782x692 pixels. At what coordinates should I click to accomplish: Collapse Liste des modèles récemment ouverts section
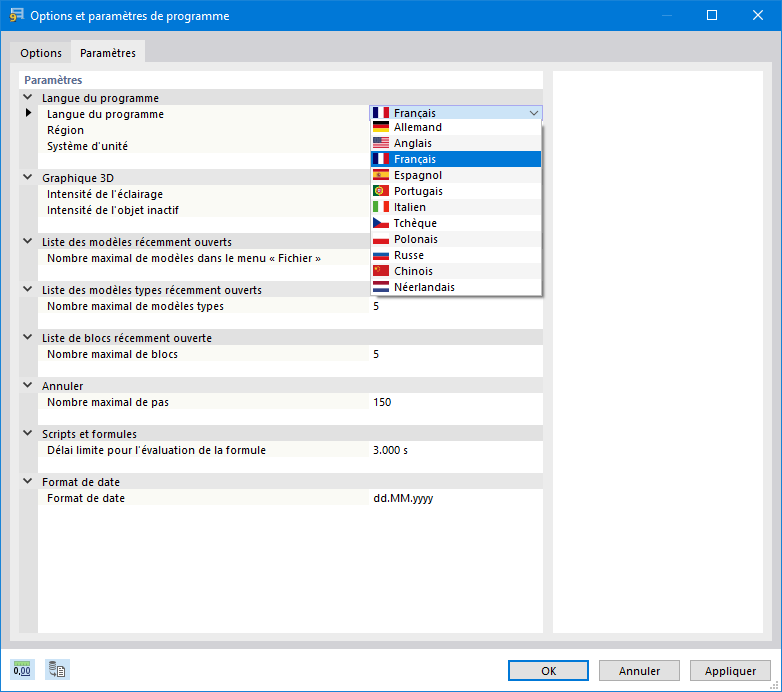coord(28,241)
